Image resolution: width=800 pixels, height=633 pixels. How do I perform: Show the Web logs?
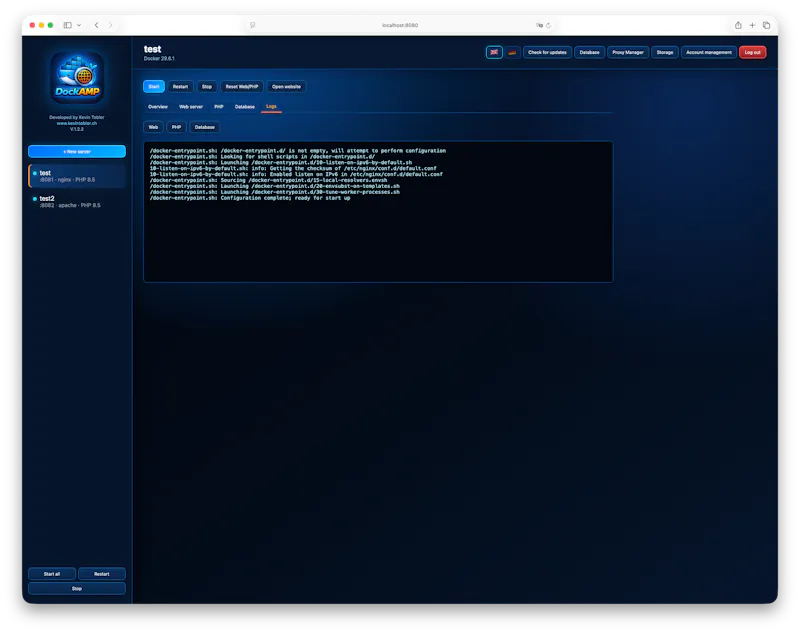click(153, 127)
